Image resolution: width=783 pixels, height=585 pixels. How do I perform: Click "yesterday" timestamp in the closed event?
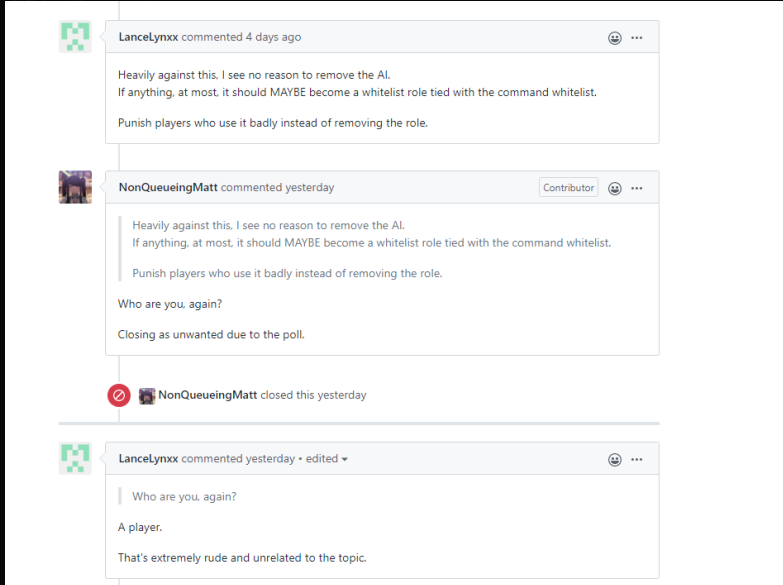click(342, 395)
